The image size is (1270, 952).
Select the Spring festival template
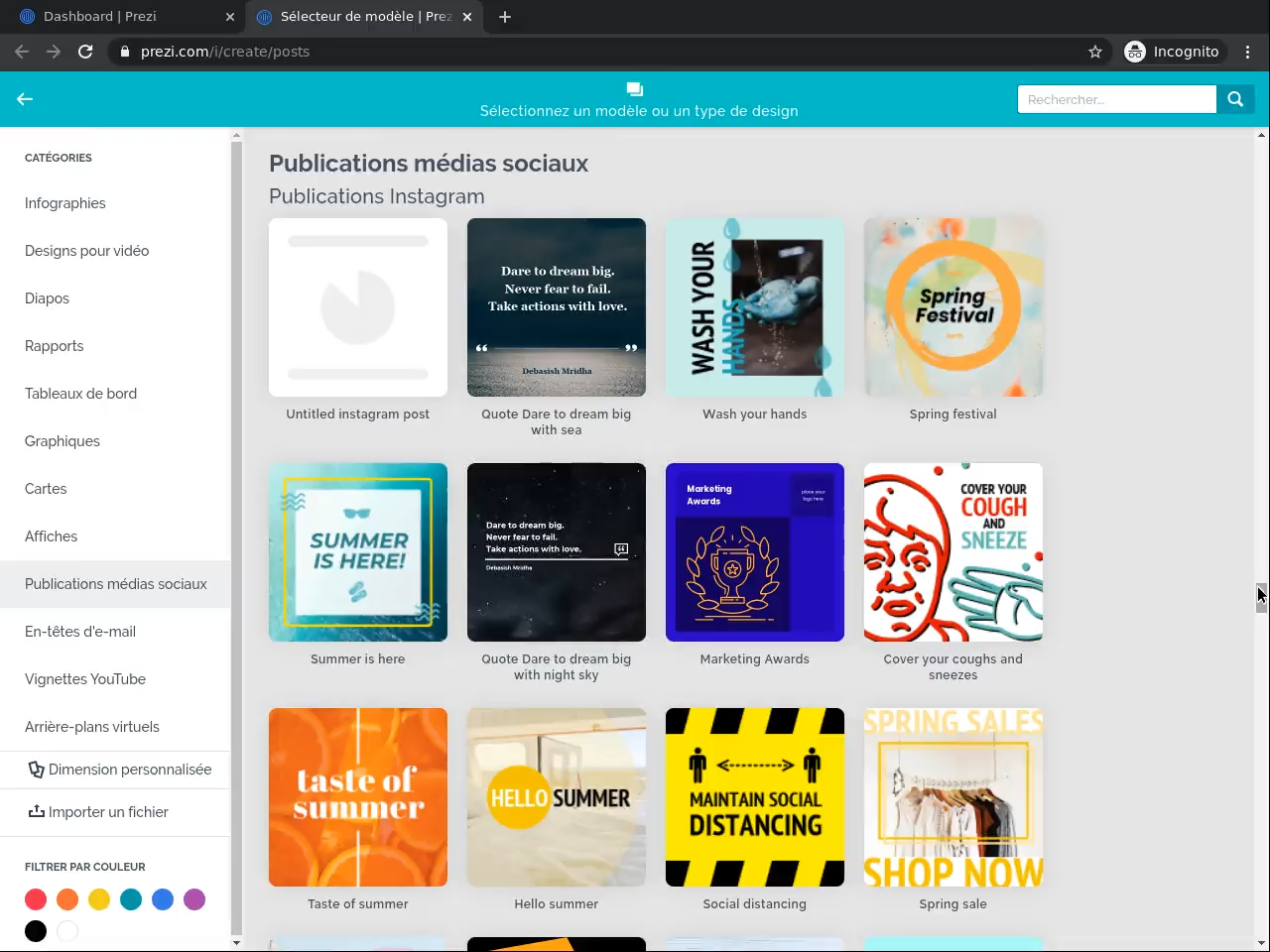pyautogui.click(x=953, y=307)
